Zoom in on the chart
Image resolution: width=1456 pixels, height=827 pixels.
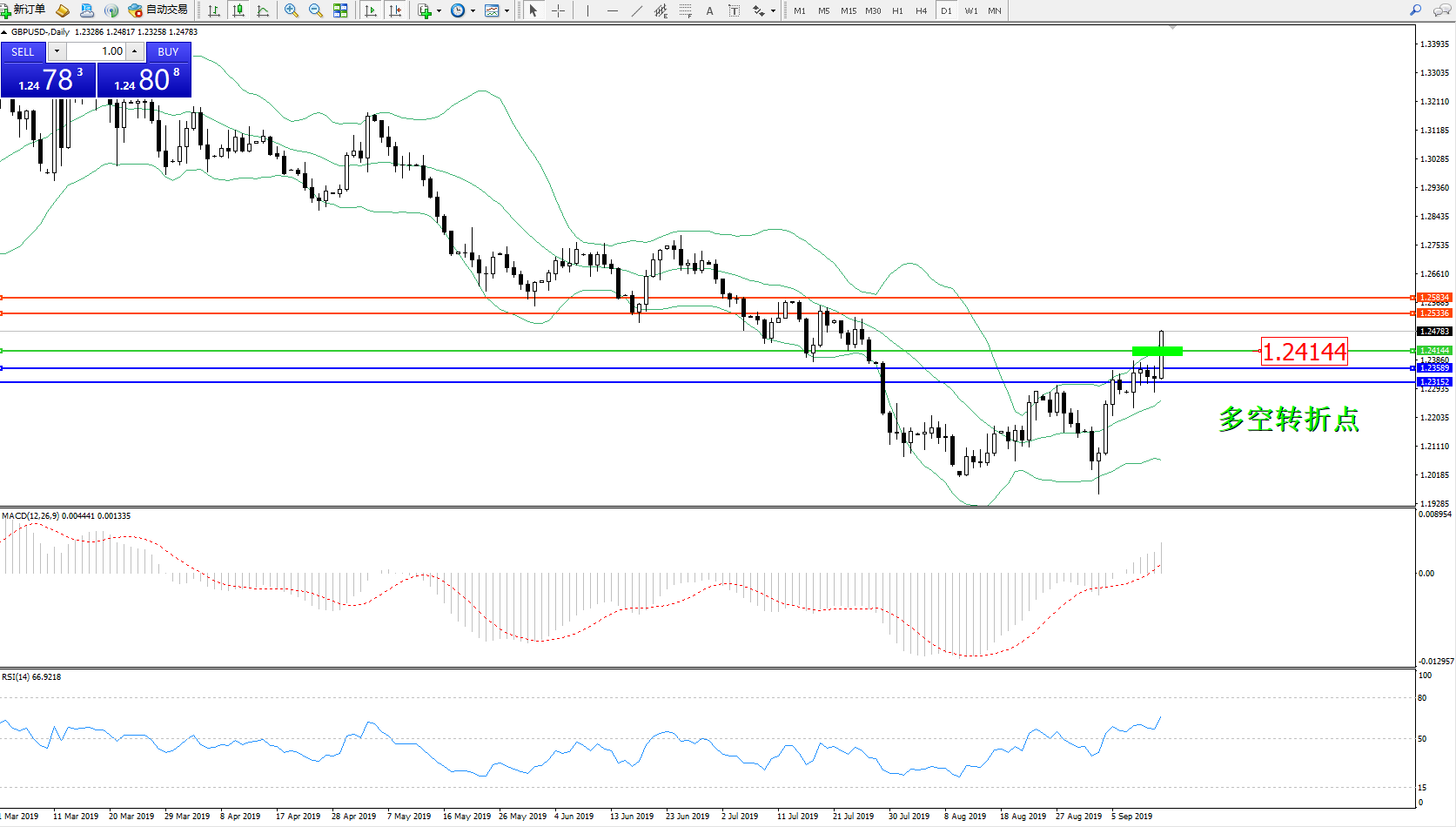(292, 10)
